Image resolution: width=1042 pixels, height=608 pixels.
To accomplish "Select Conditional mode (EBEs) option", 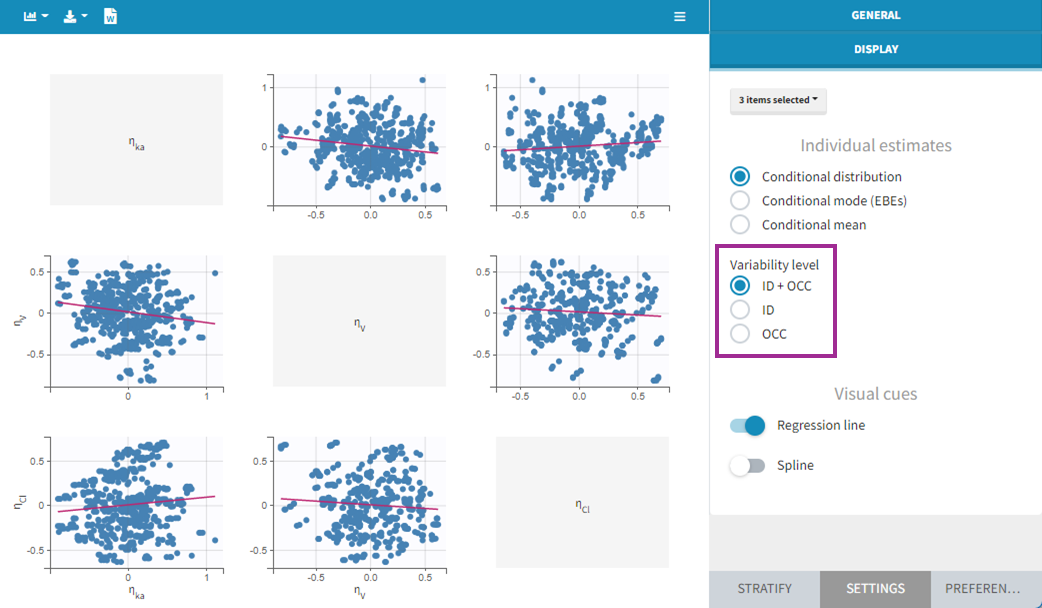I will point(740,201).
